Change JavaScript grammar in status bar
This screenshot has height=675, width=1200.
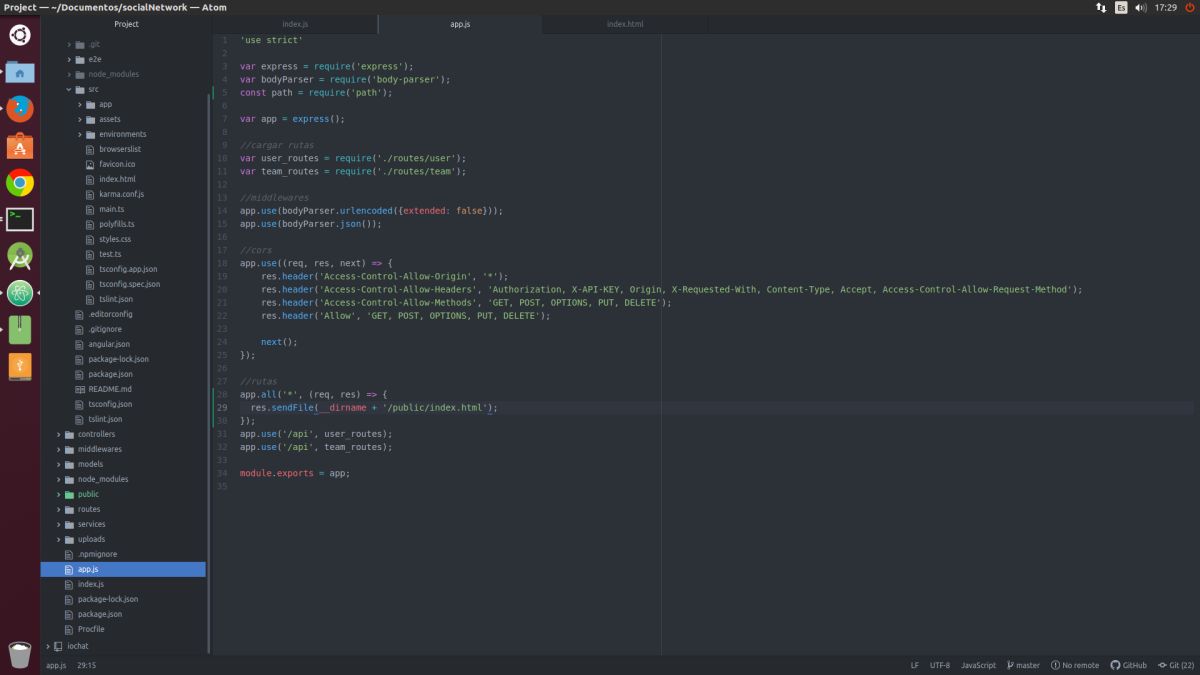point(978,665)
